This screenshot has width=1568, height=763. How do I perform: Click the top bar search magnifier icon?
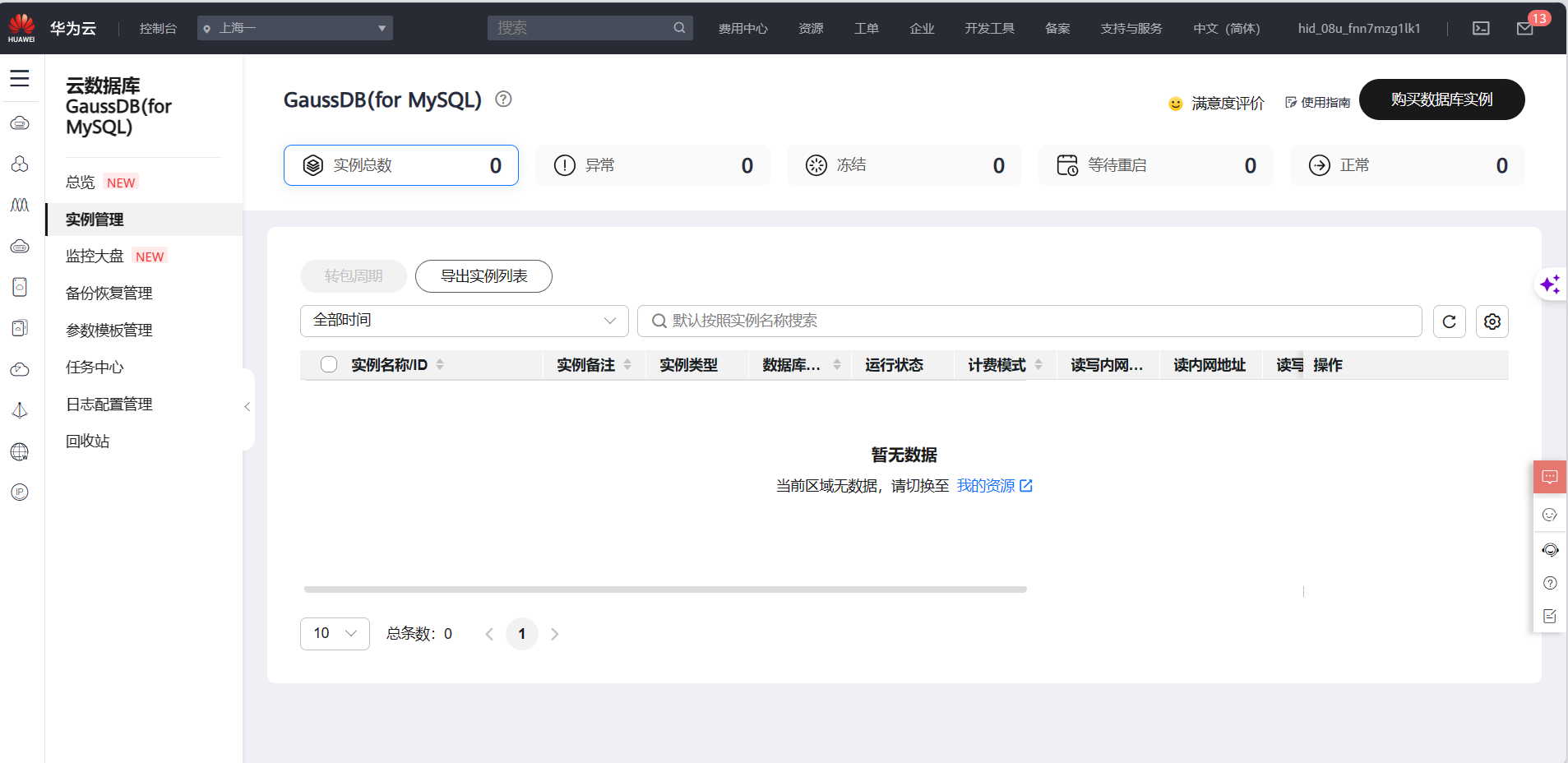(x=679, y=28)
